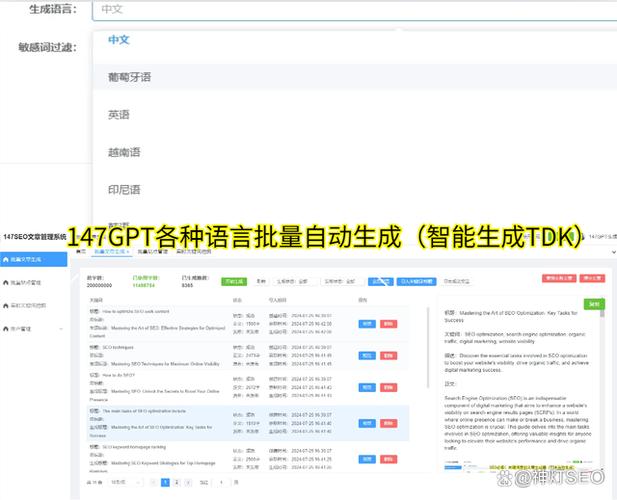Select the 'SEO techniques' keyword row text
This screenshot has width=617, height=500.
[118, 348]
